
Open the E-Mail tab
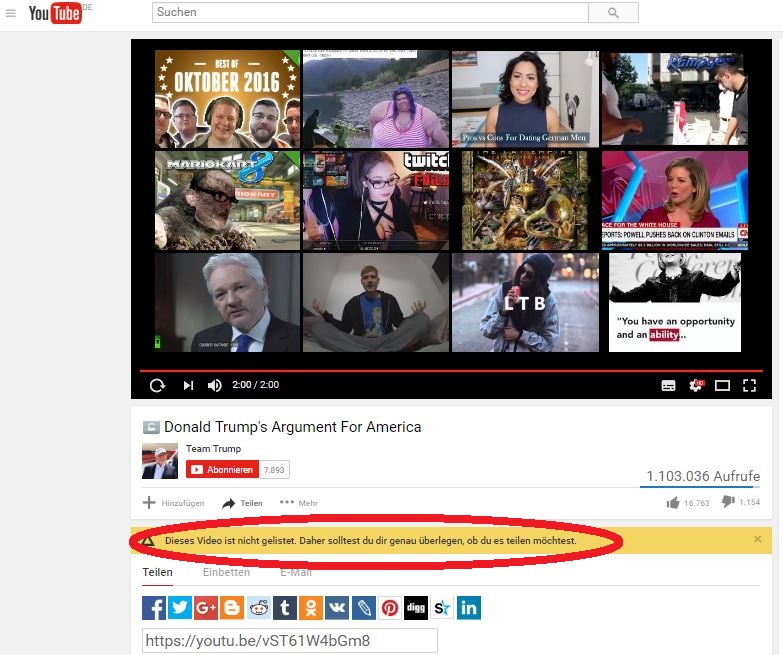coord(296,572)
